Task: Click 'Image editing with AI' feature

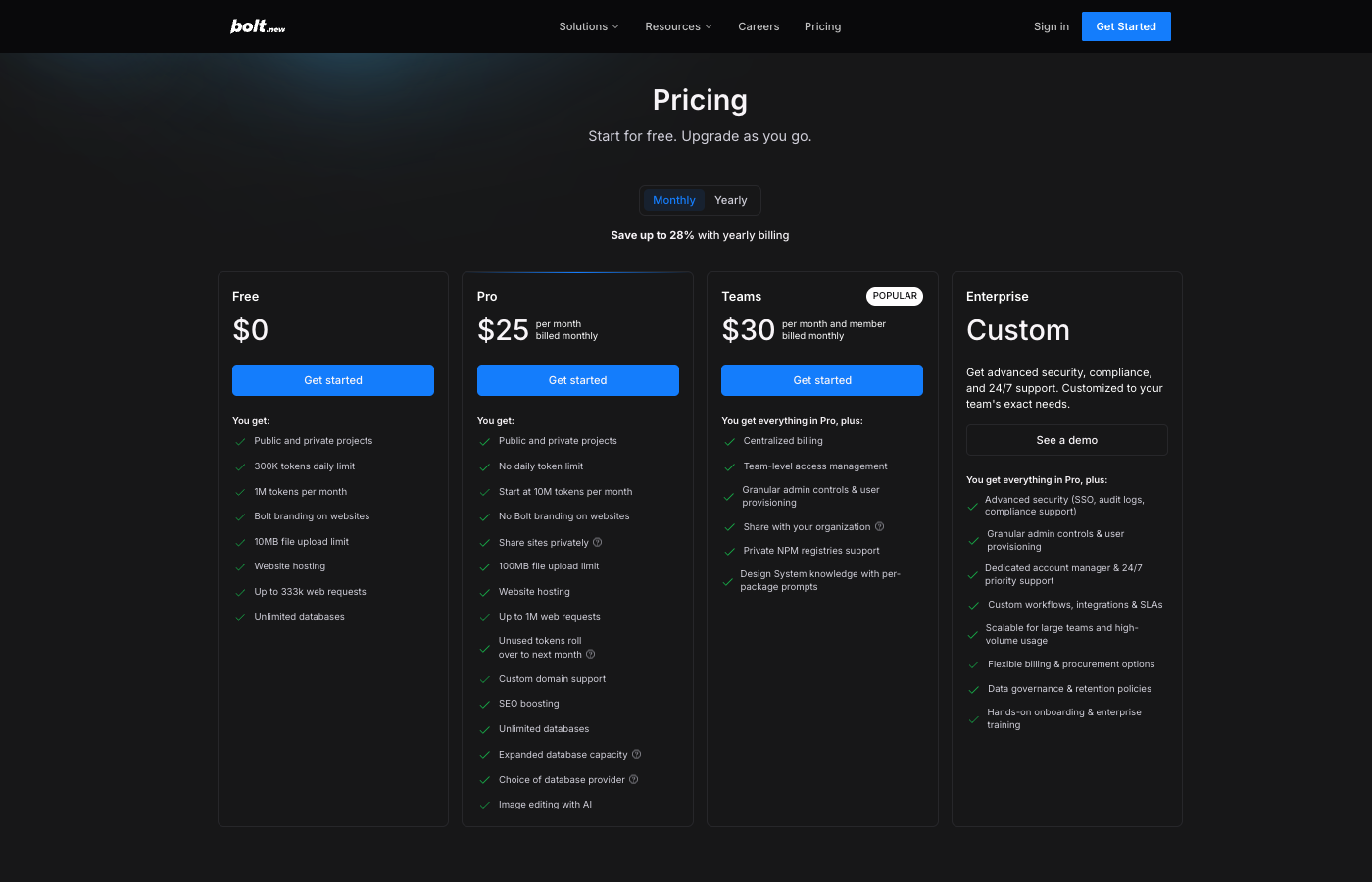Action: pyautogui.click(x=545, y=805)
